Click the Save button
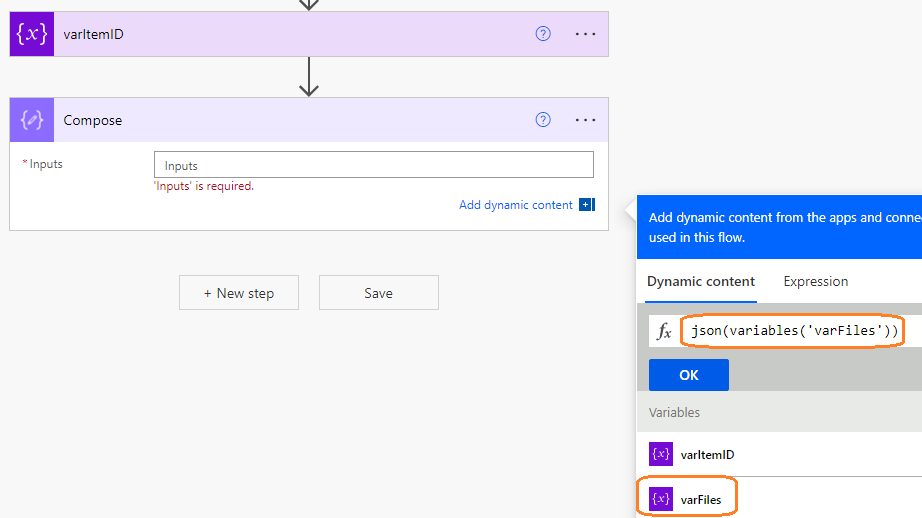The height and width of the screenshot is (518, 922). point(378,293)
